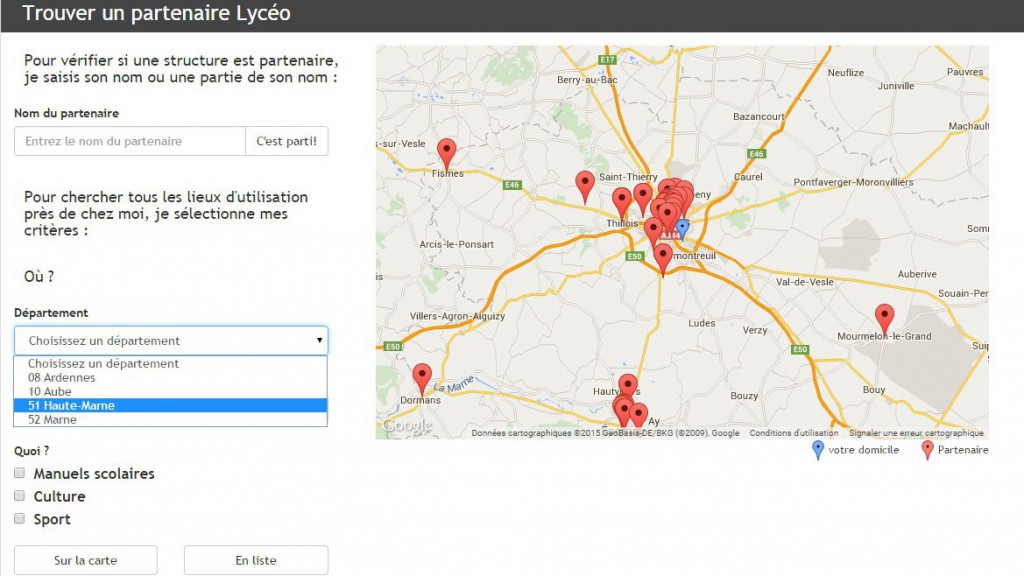Check the Manuels scolaires checkbox
The width and height of the screenshot is (1024, 576).
(20, 473)
